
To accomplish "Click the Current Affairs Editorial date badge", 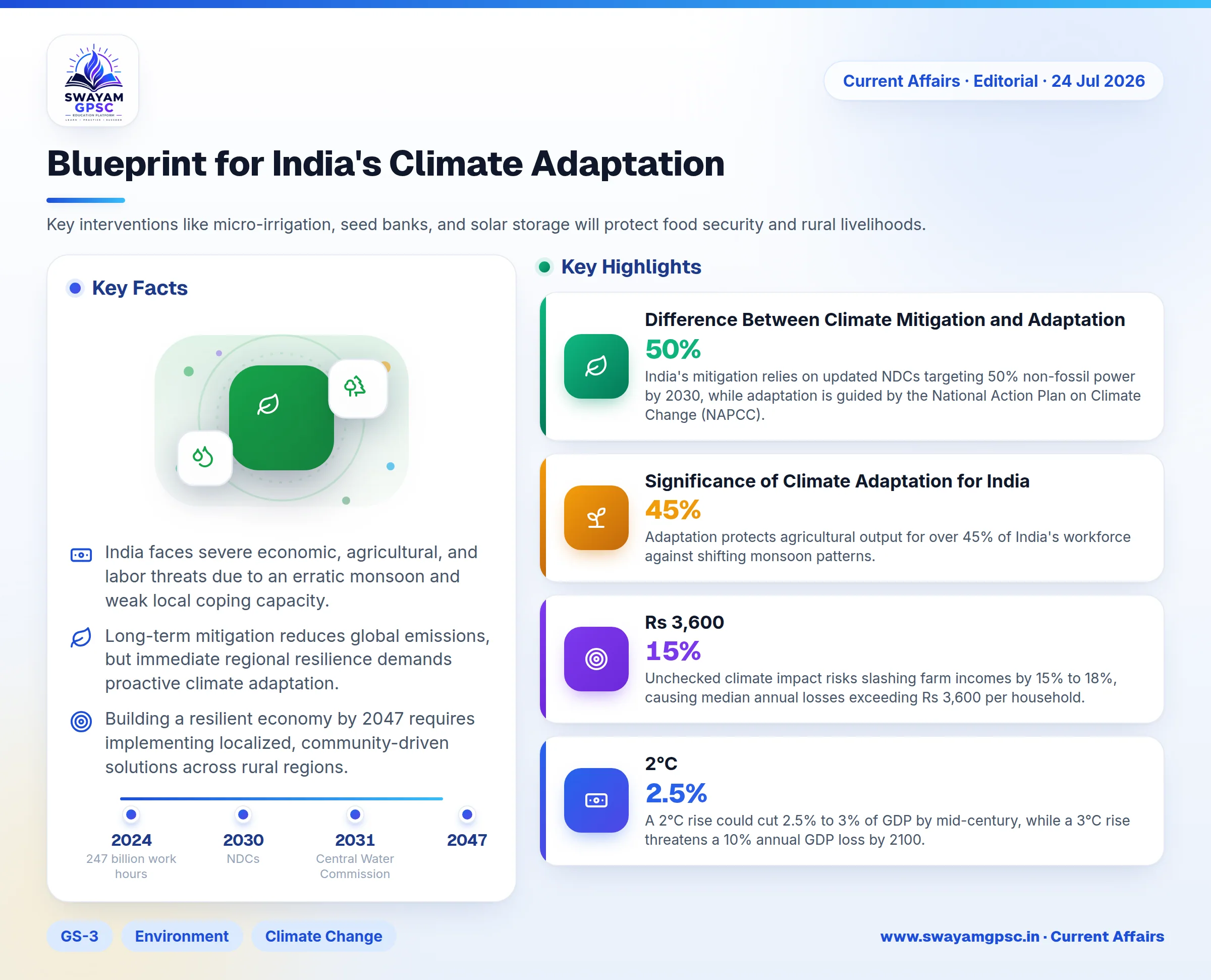I will [x=994, y=81].
